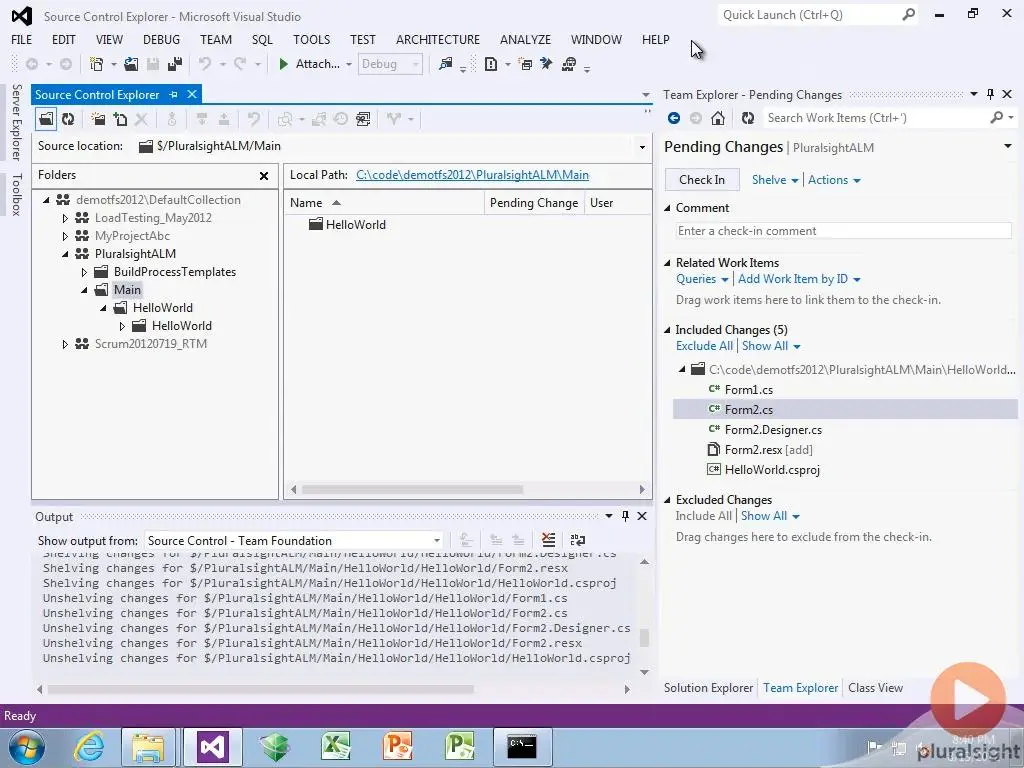Select Form2.Designer.cs in Included Changes

pos(773,430)
